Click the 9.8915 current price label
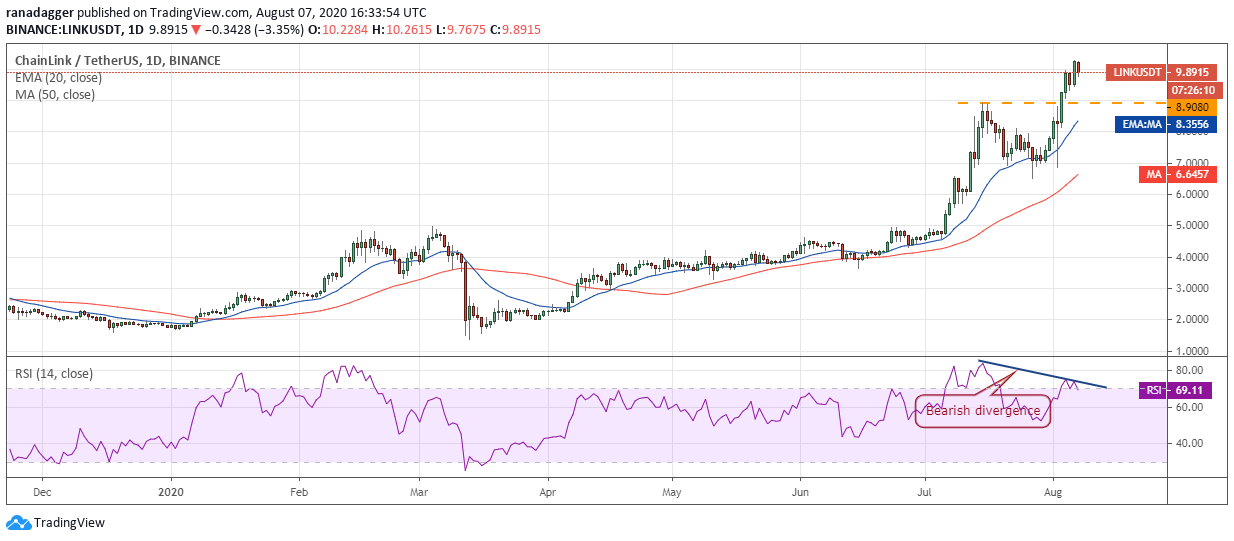The image size is (1234, 541). coord(1193,72)
